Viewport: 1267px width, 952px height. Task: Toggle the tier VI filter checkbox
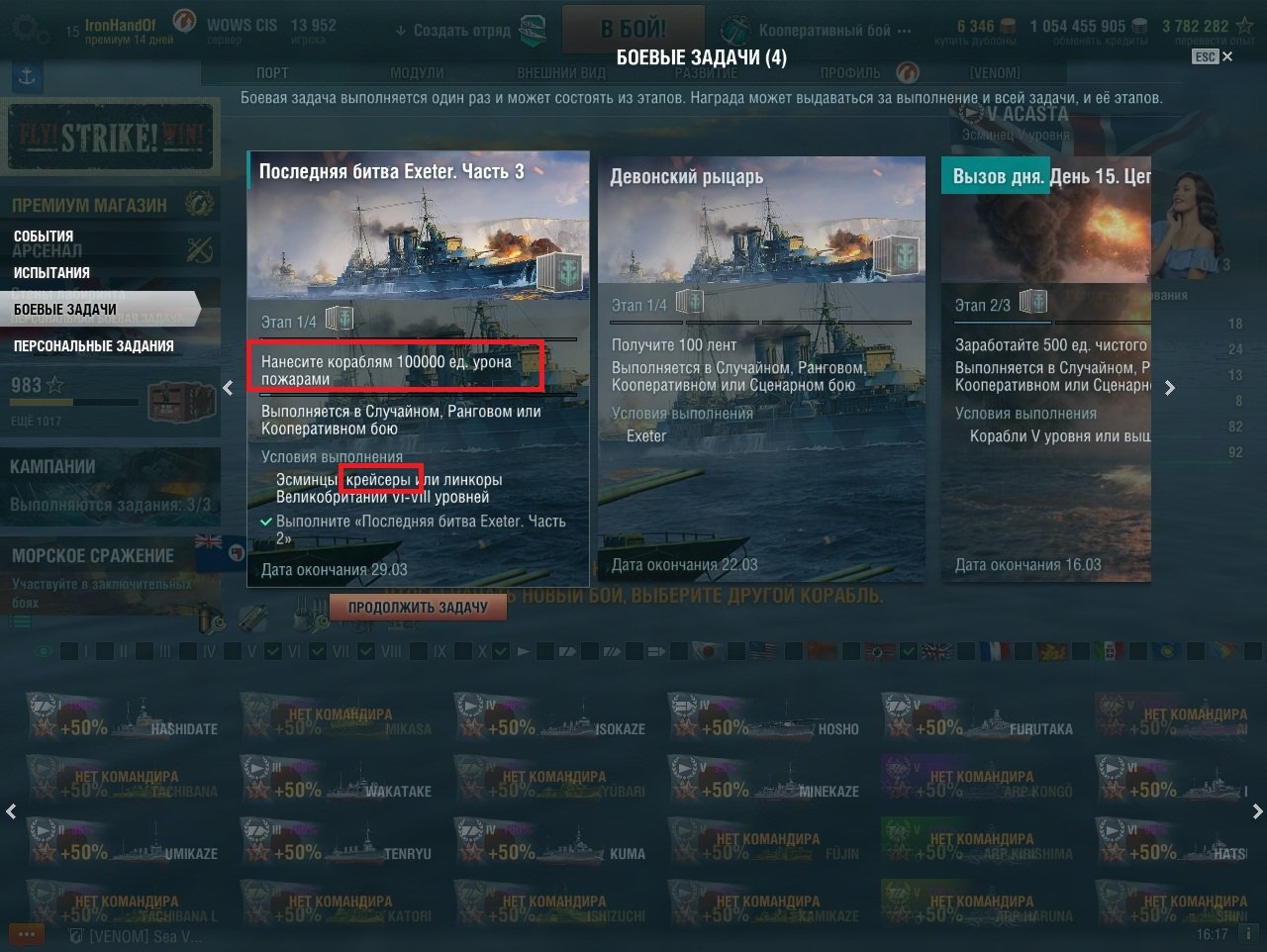point(274,651)
